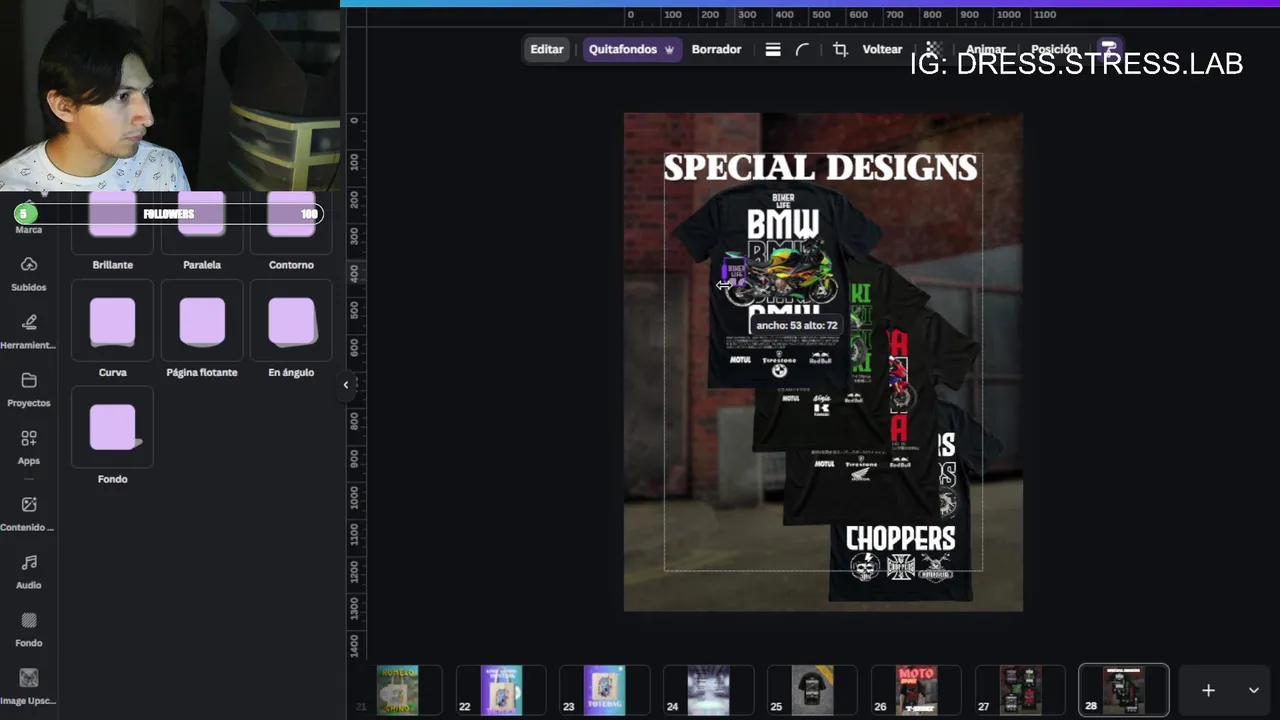Click the copy style paint roller icon

pyautogui.click(x=1107, y=48)
